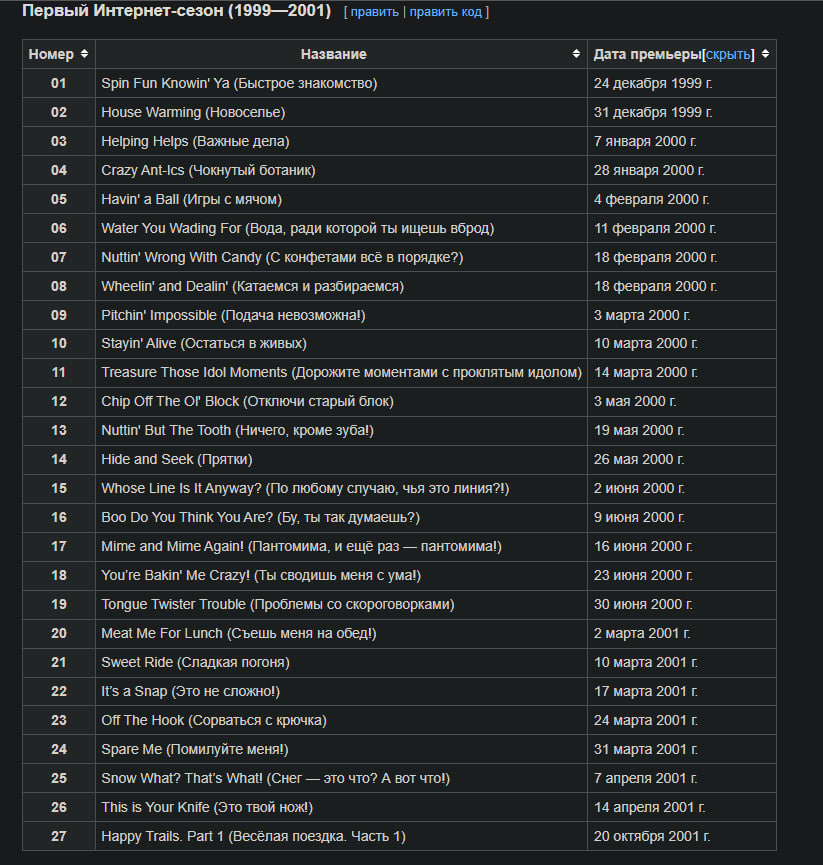823x865 pixels.
Task: Select the 'Meat Me For Lunch' title cell
Action: [341, 633]
